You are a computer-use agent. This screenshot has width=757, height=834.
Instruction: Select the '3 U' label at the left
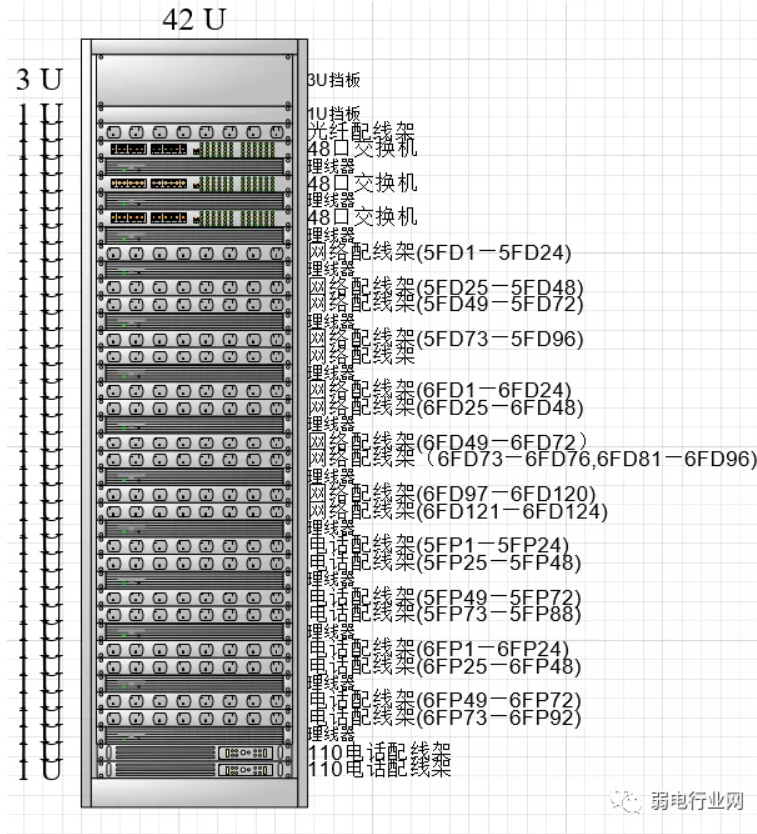[38, 80]
